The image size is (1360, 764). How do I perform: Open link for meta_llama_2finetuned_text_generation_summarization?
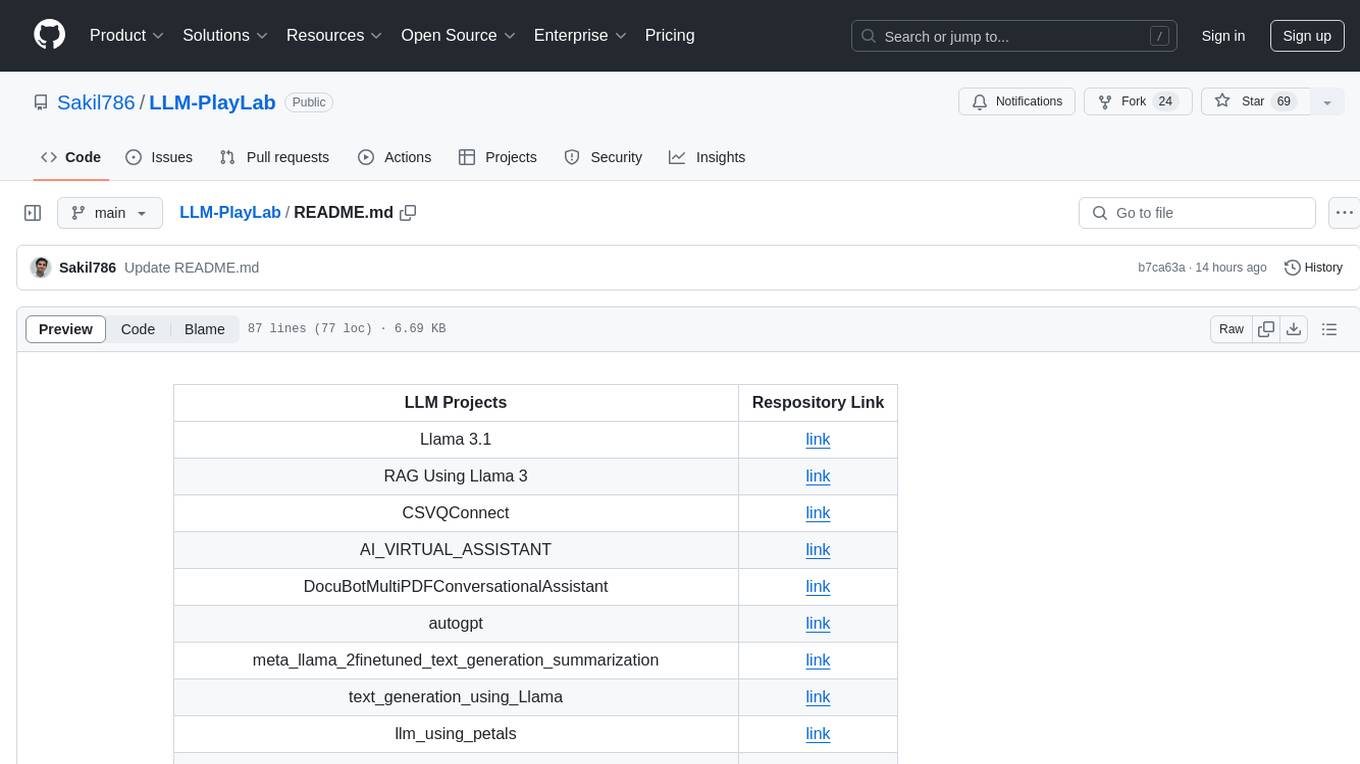pyautogui.click(x=818, y=660)
